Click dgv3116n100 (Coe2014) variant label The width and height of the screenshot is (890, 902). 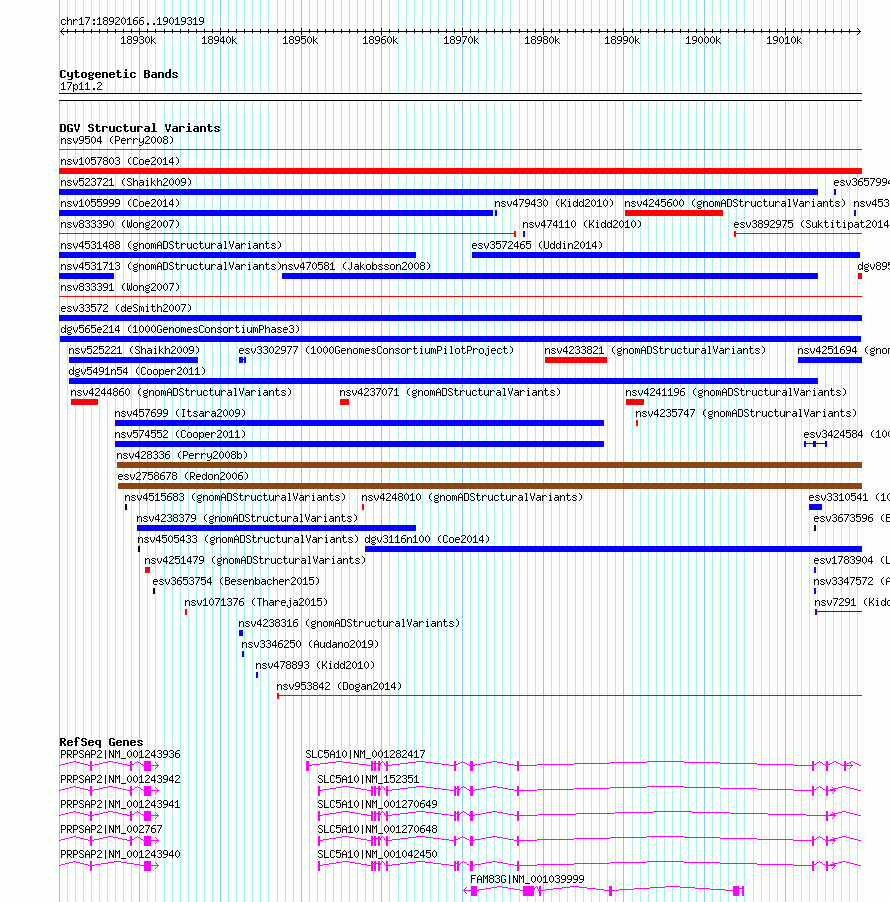pos(427,540)
